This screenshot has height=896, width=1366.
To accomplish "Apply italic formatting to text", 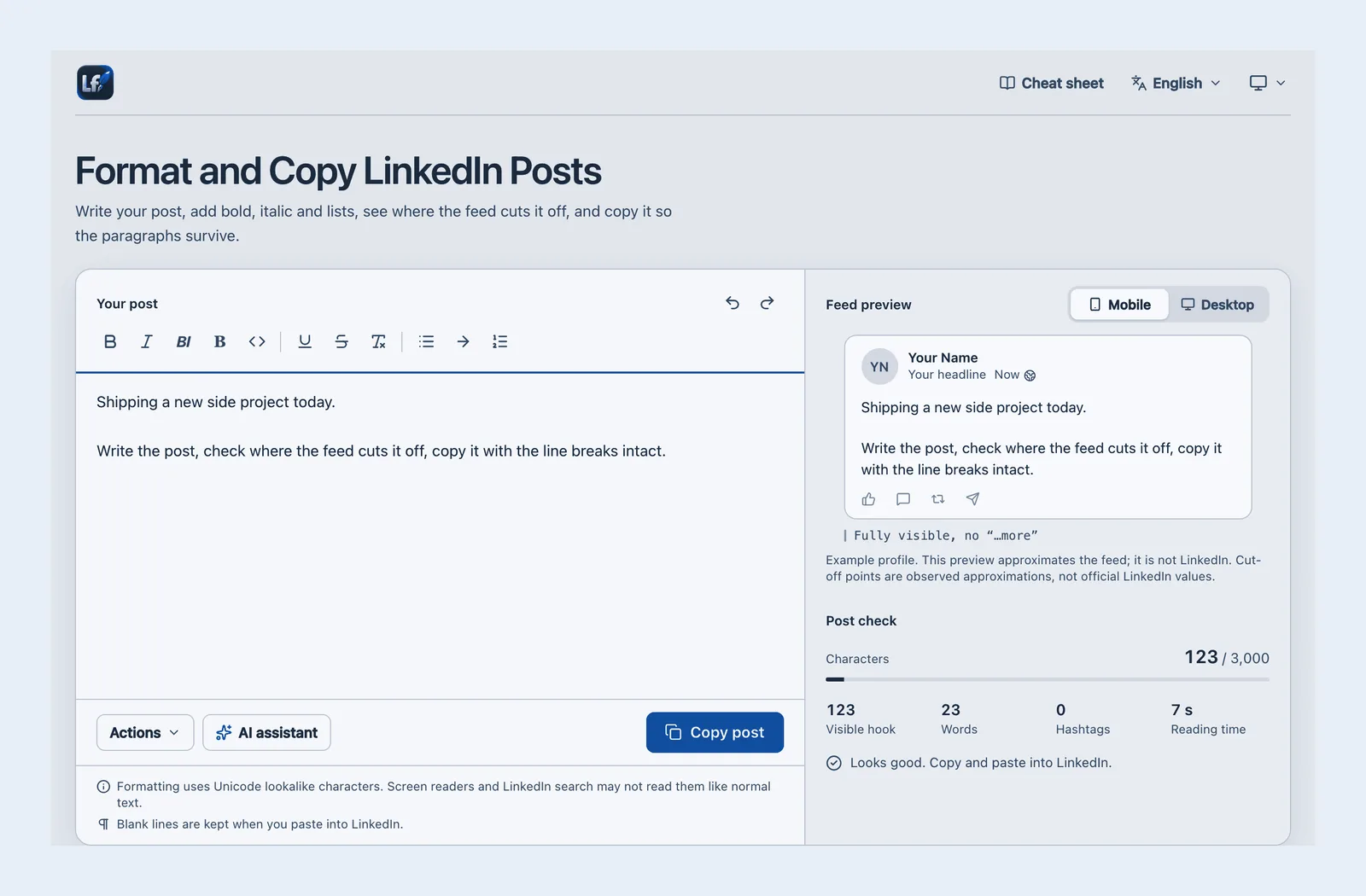I will pyautogui.click(x=147, y=341).
